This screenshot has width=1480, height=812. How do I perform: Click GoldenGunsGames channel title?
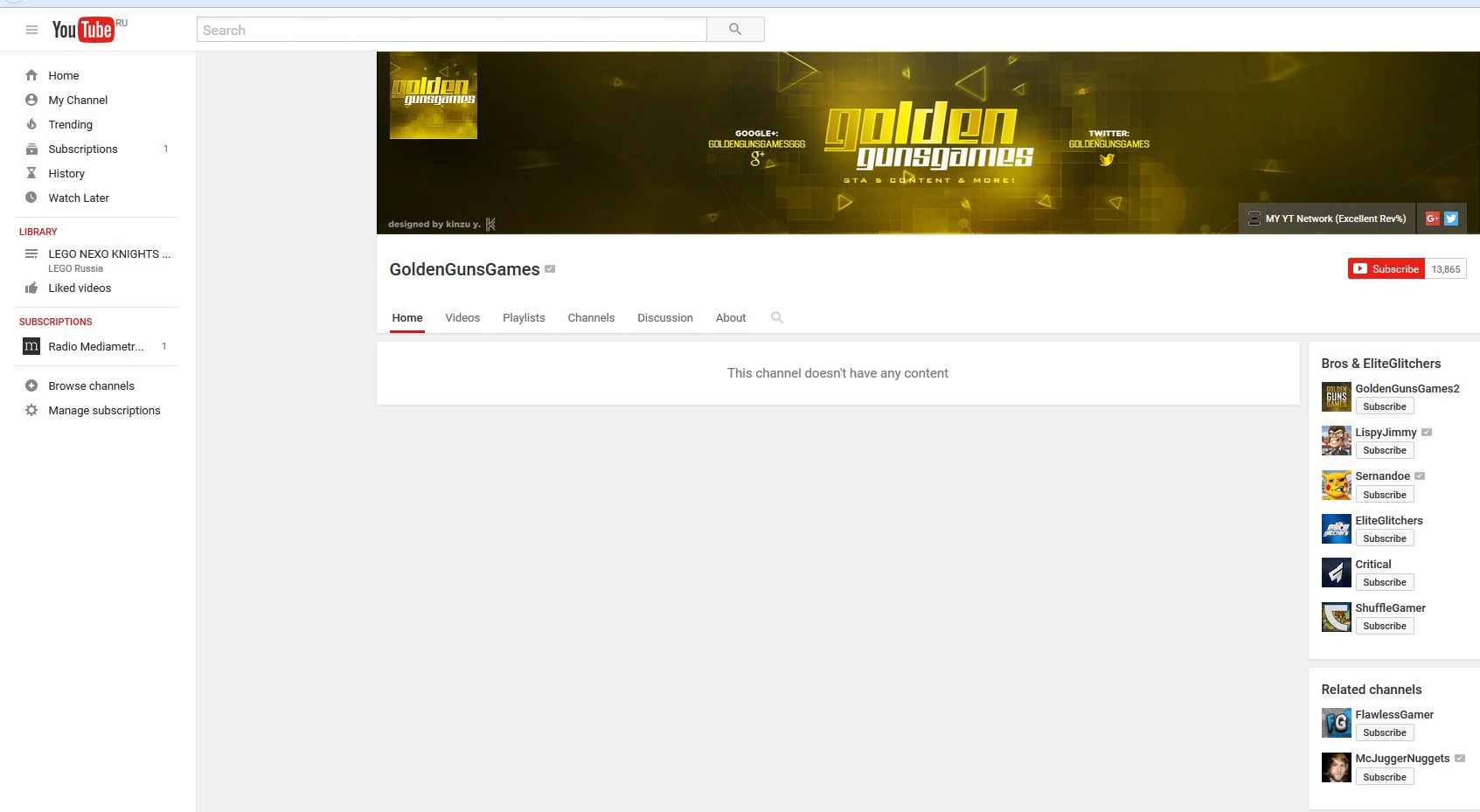464,269
